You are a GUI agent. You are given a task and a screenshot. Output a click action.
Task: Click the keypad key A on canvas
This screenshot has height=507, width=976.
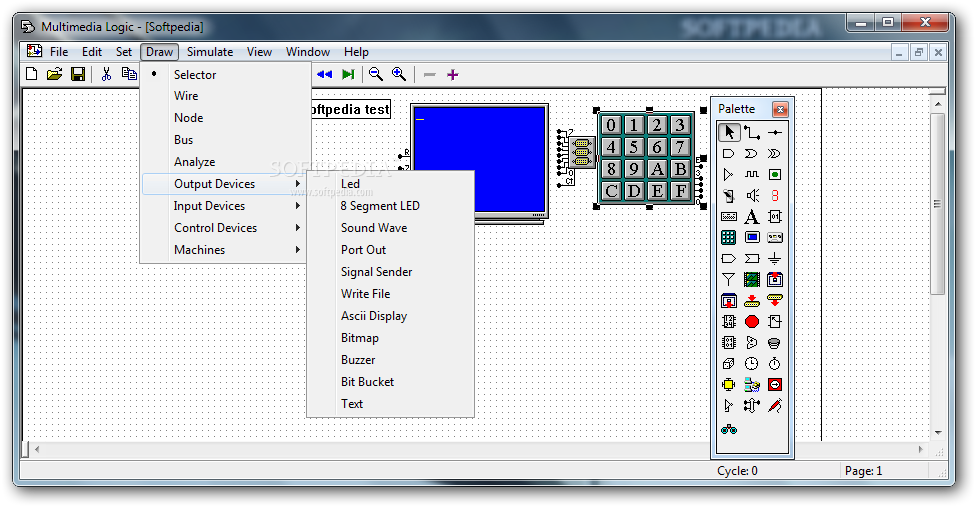click(x=657, y=169)
